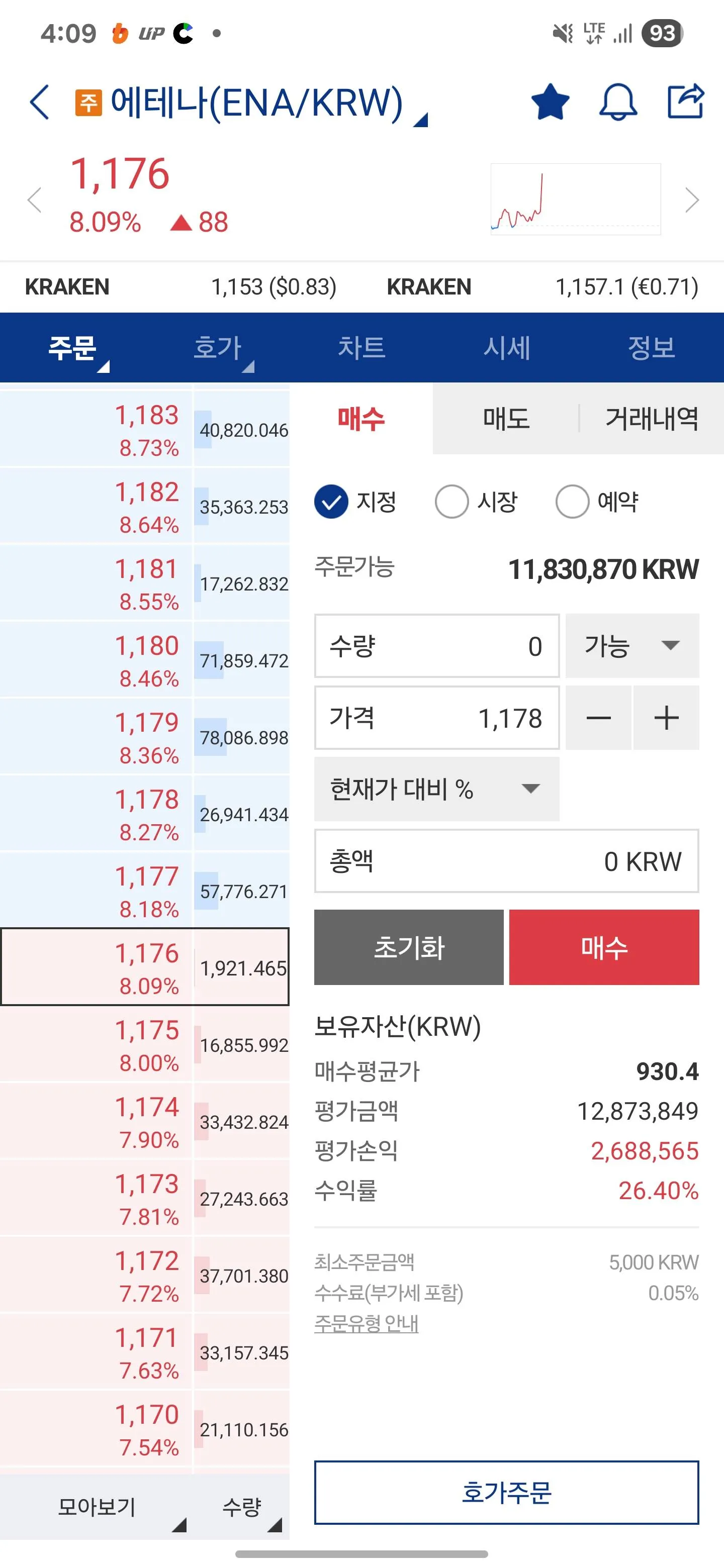Switch to the 매도 sell tab
This screenshot has width=724, height=1568.
506,419
